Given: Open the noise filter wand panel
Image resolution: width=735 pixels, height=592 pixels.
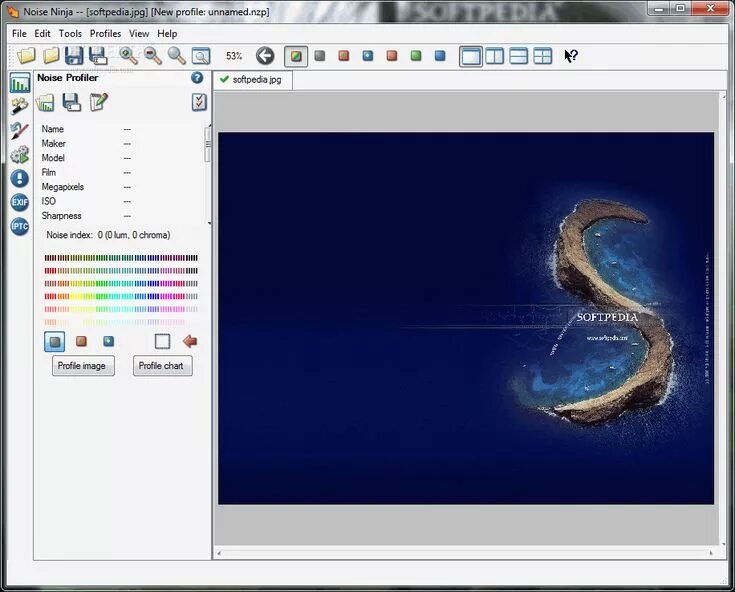Looking at the screenshot, I should pyautogui.click(x=20, y=106).
